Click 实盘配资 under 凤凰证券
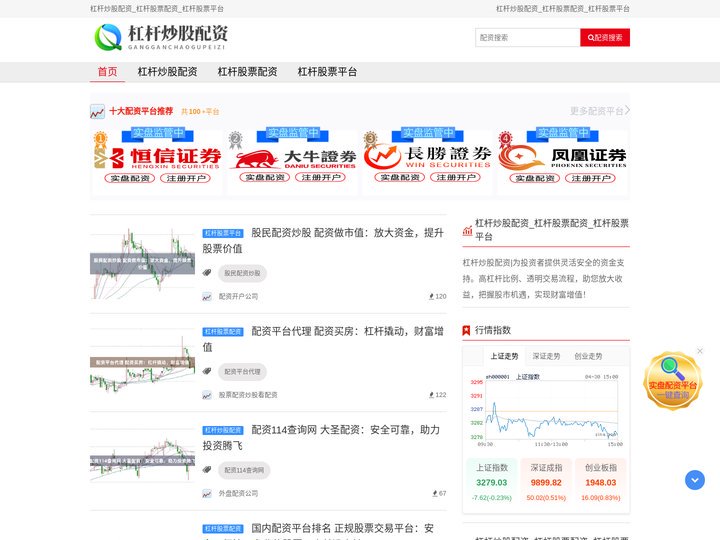This screenshot has height=540, width=720. 535,178
